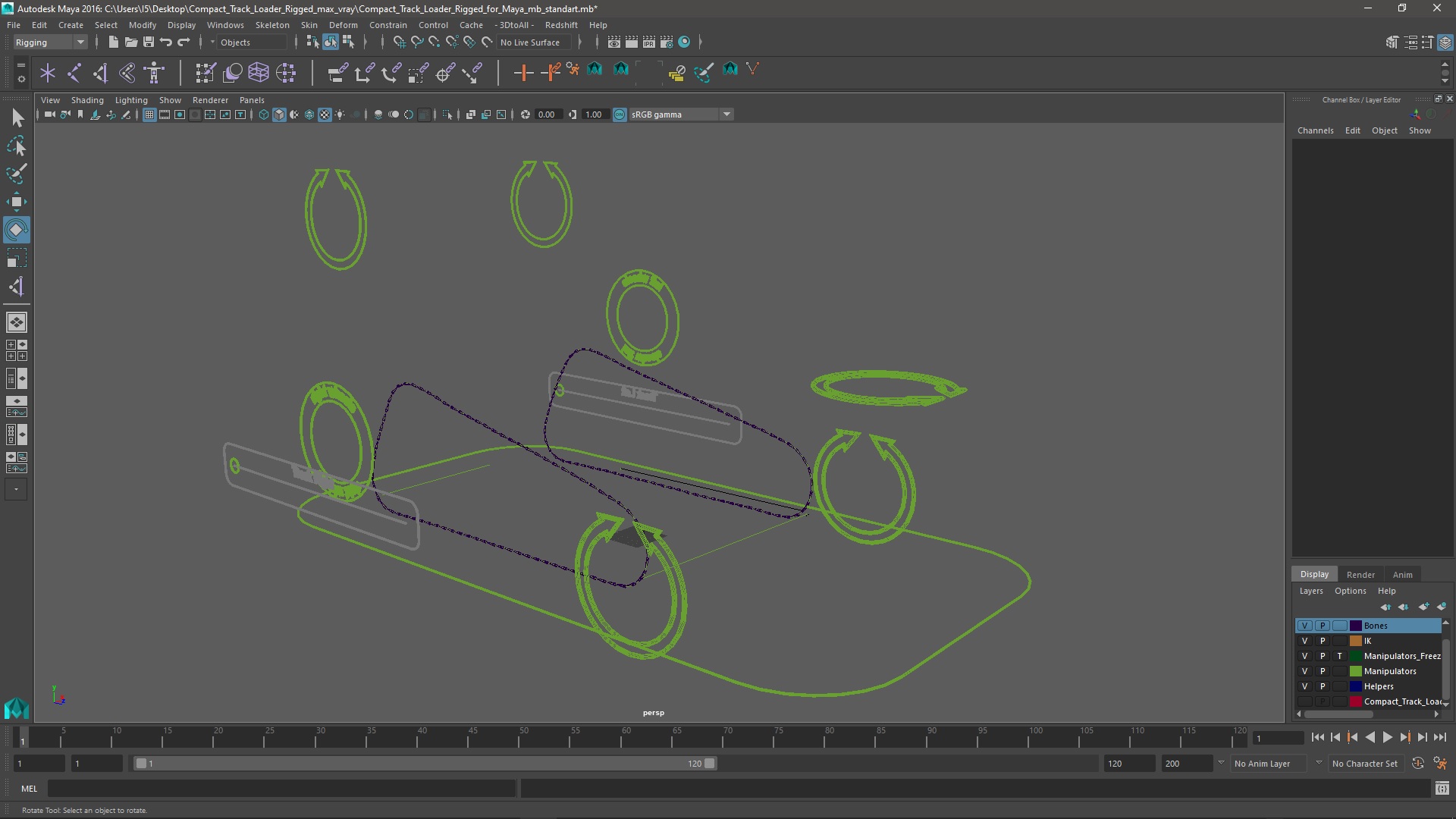
Task: Select the Rotate tool
Action: [x=17, y=230]
